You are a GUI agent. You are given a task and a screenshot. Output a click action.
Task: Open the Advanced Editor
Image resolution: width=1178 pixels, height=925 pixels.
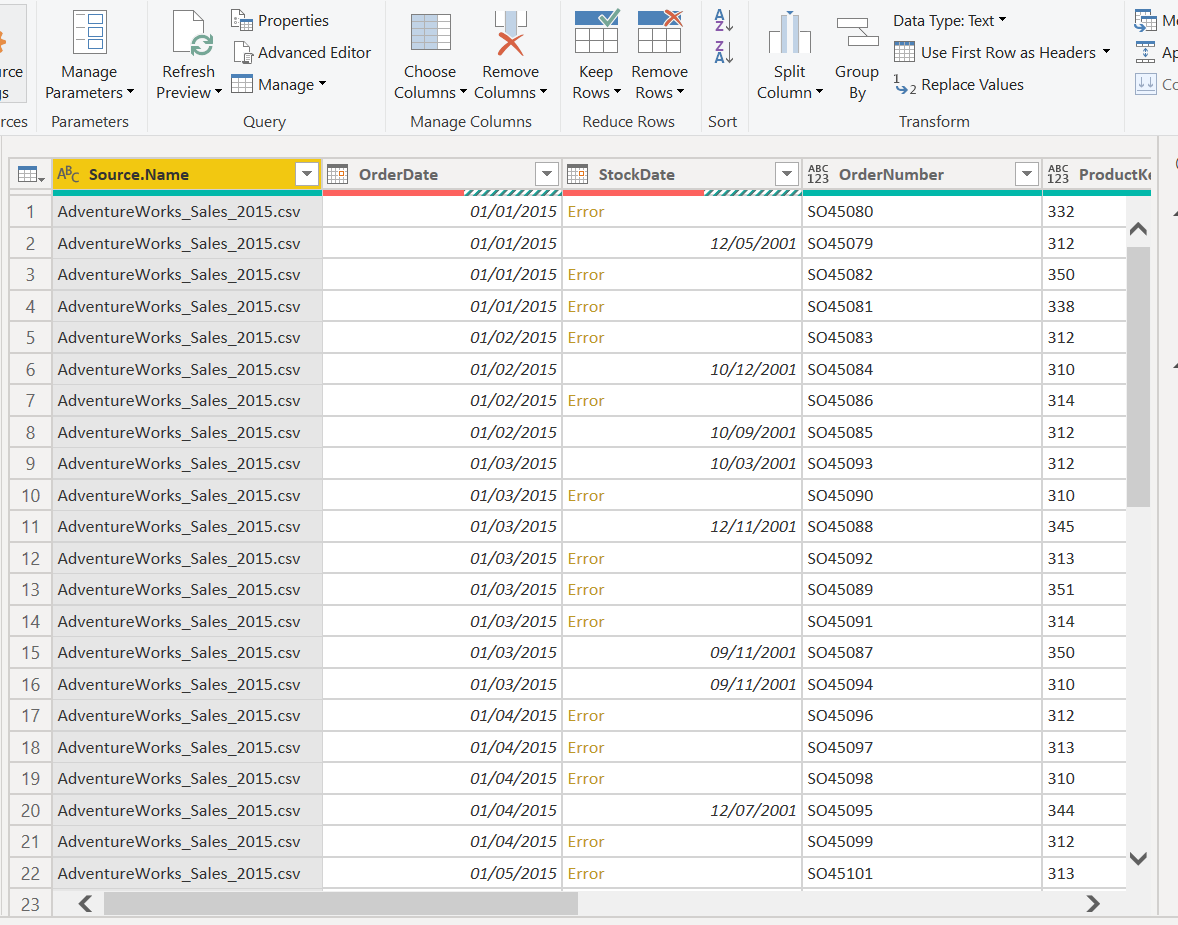coord(303,53)
